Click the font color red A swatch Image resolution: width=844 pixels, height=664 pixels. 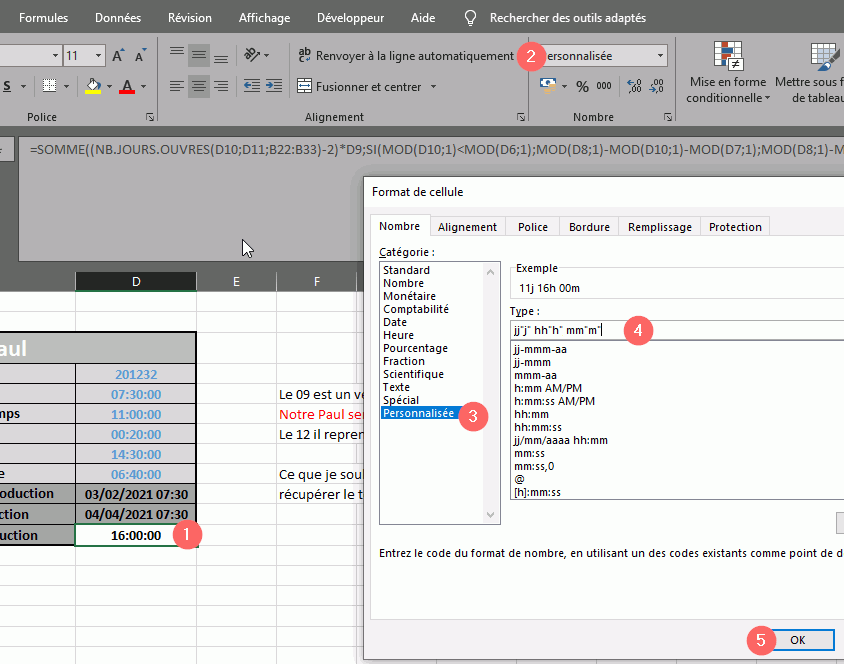(x=127, y=87)
